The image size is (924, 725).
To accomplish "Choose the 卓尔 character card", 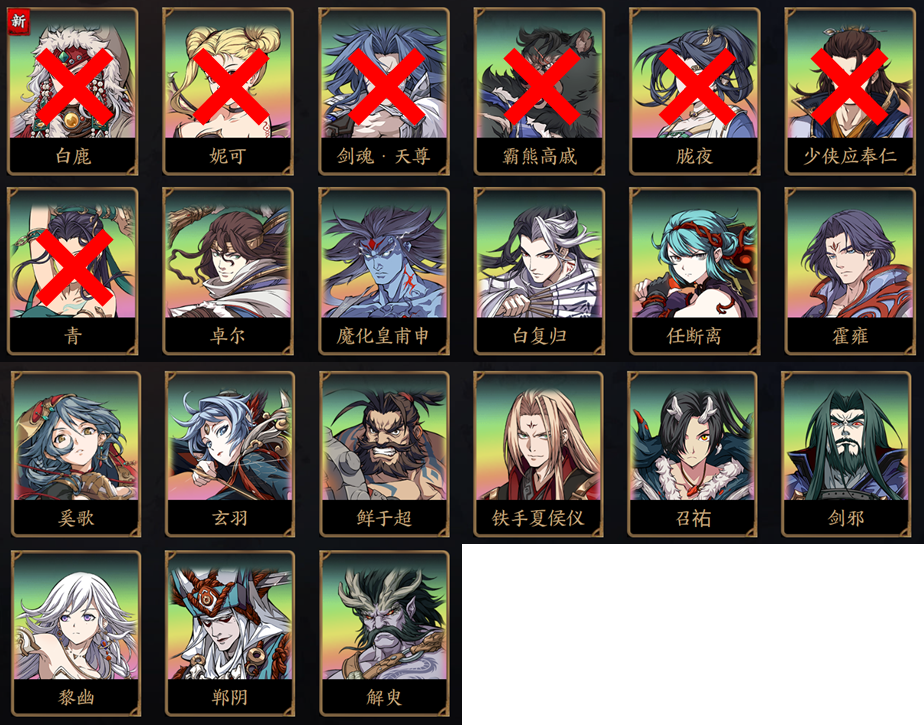I will click(x=228, y=271).
